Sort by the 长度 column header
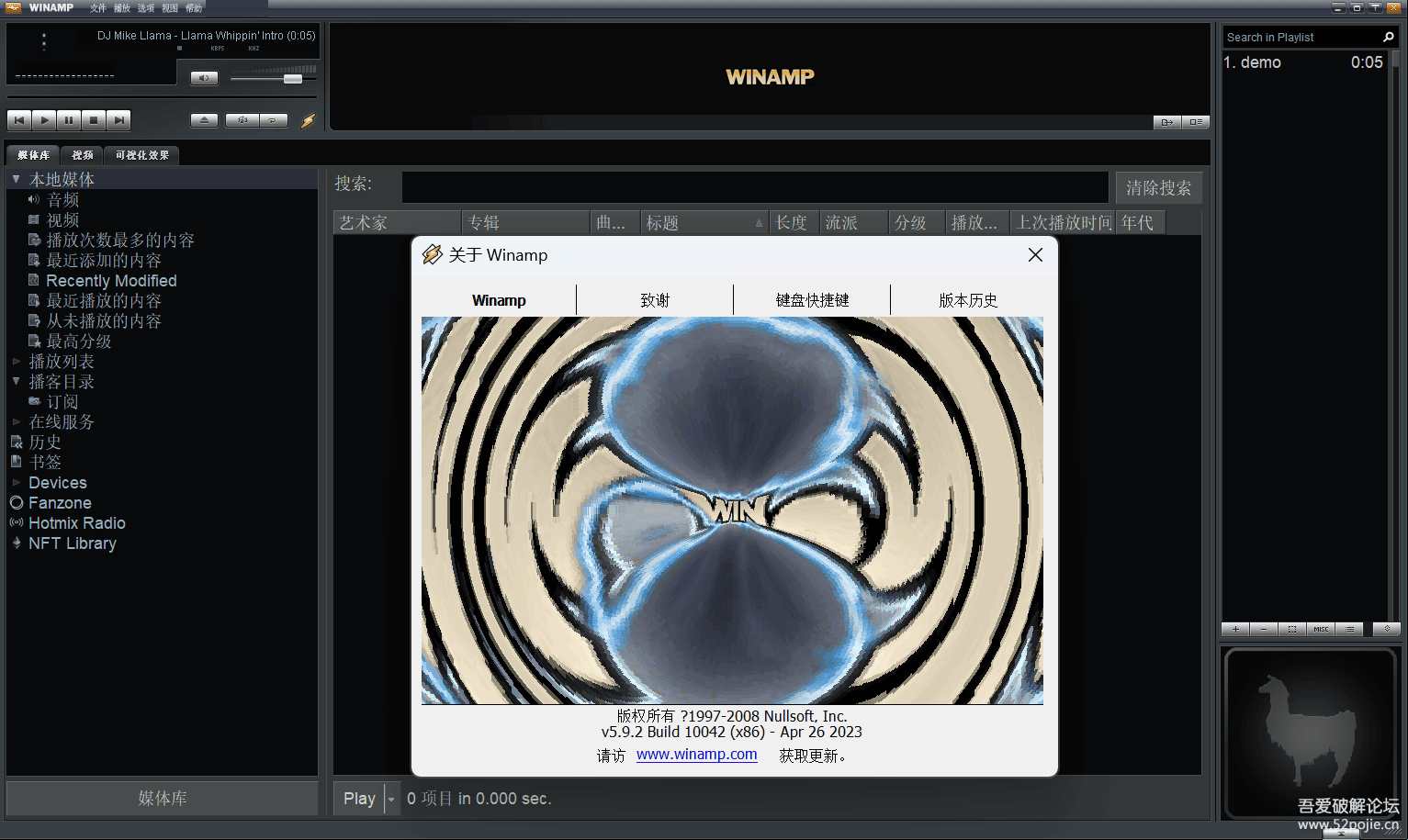 (794, 222)
